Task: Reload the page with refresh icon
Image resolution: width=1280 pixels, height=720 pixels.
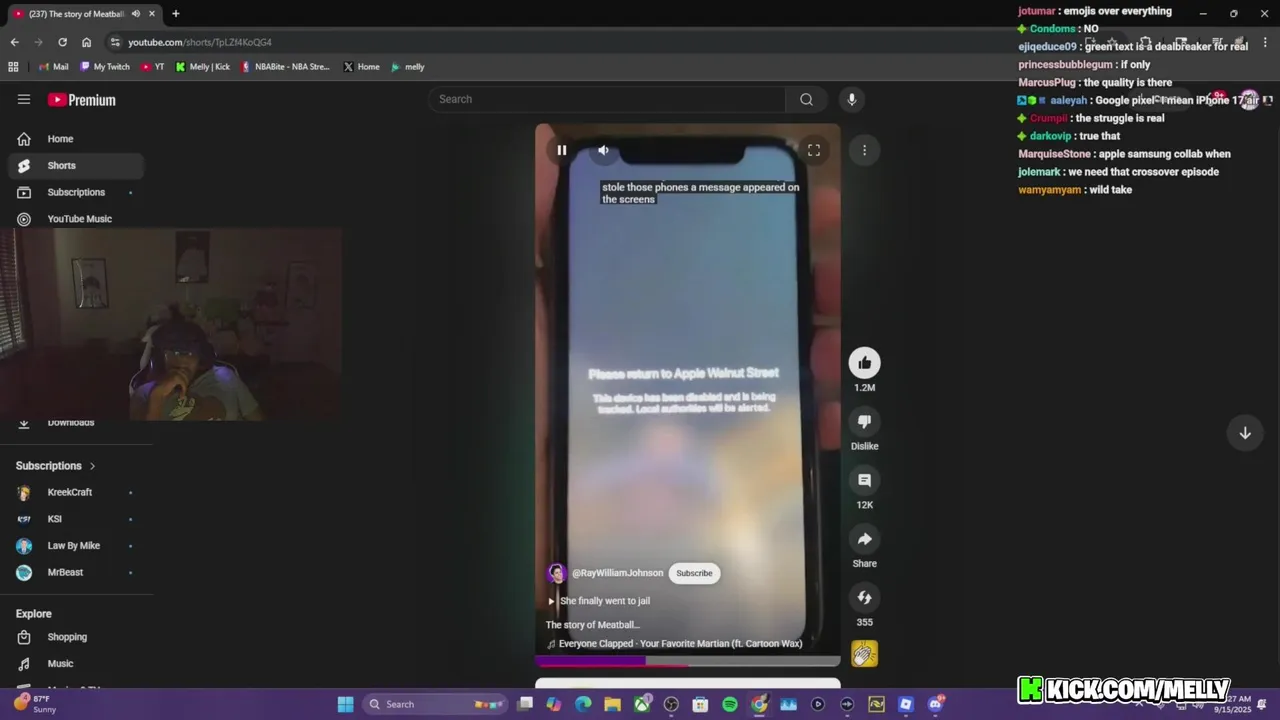Action: click(x=62, y=42)
